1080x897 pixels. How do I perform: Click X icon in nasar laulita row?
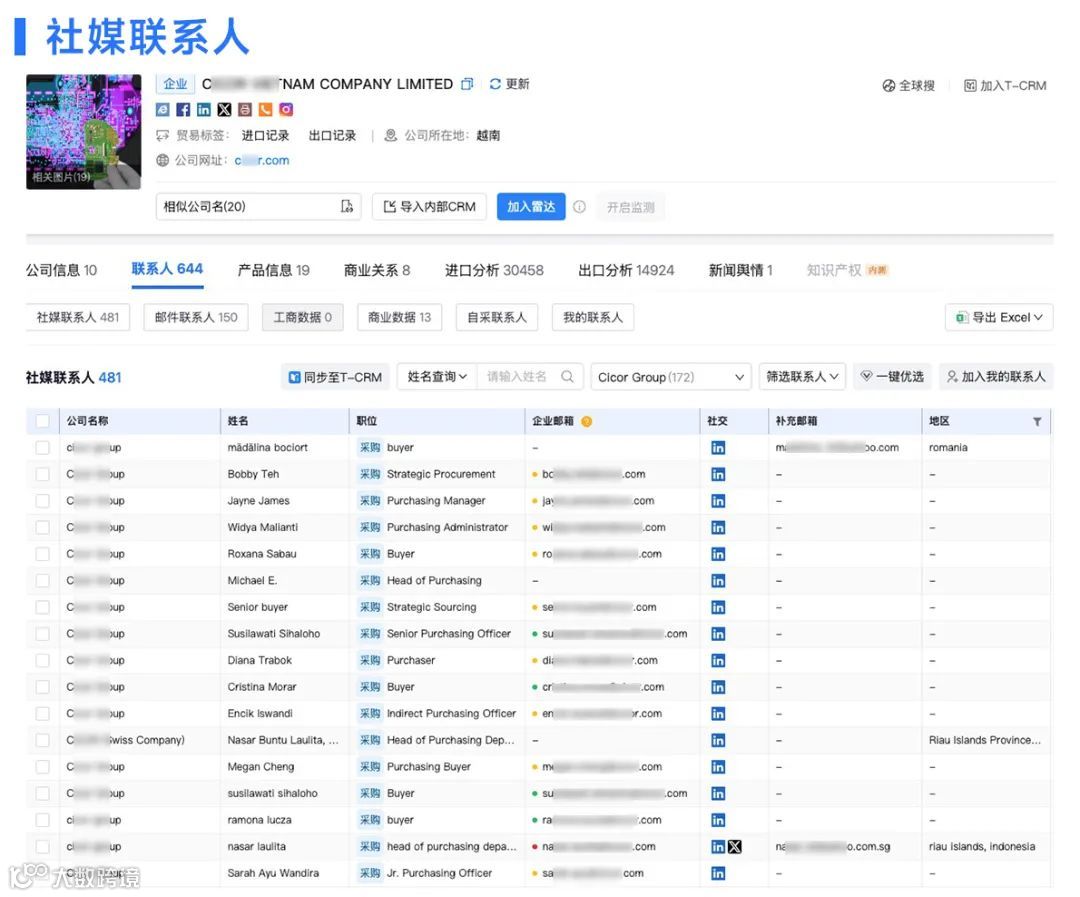coord(735,847)
